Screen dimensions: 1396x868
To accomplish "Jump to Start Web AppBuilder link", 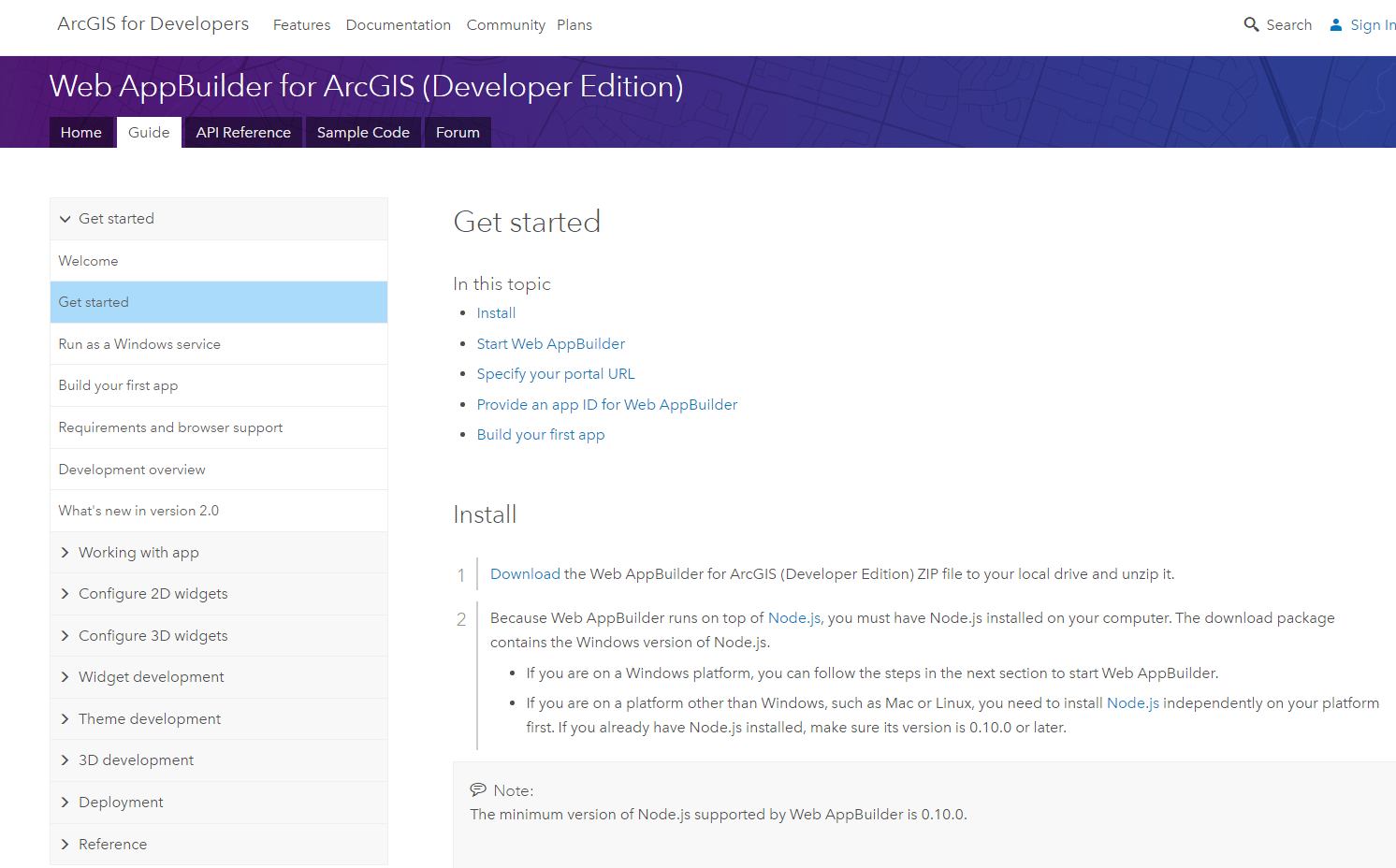I will 550,344.
